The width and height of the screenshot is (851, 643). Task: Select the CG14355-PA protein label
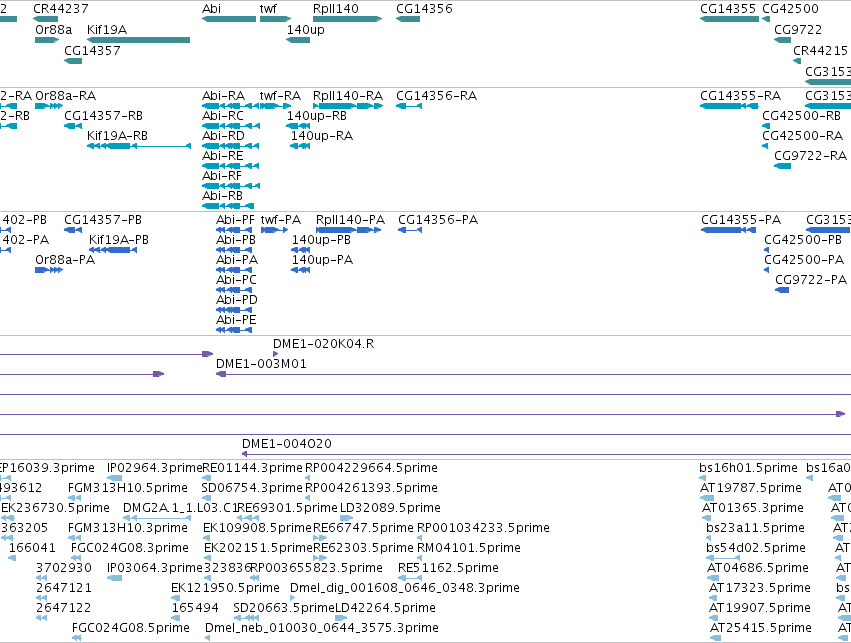pos(741,220)
